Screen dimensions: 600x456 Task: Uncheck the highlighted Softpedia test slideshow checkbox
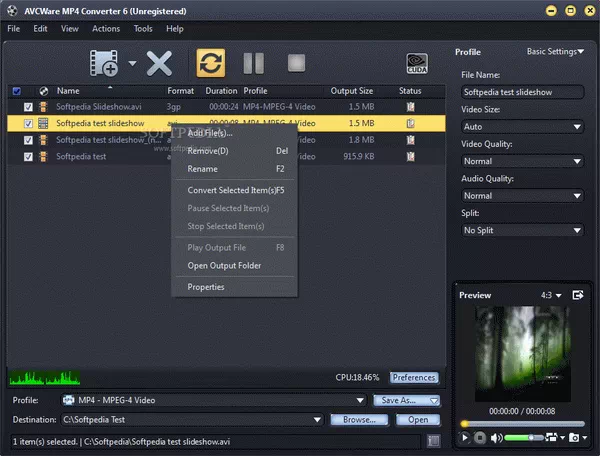click(28, 123)
